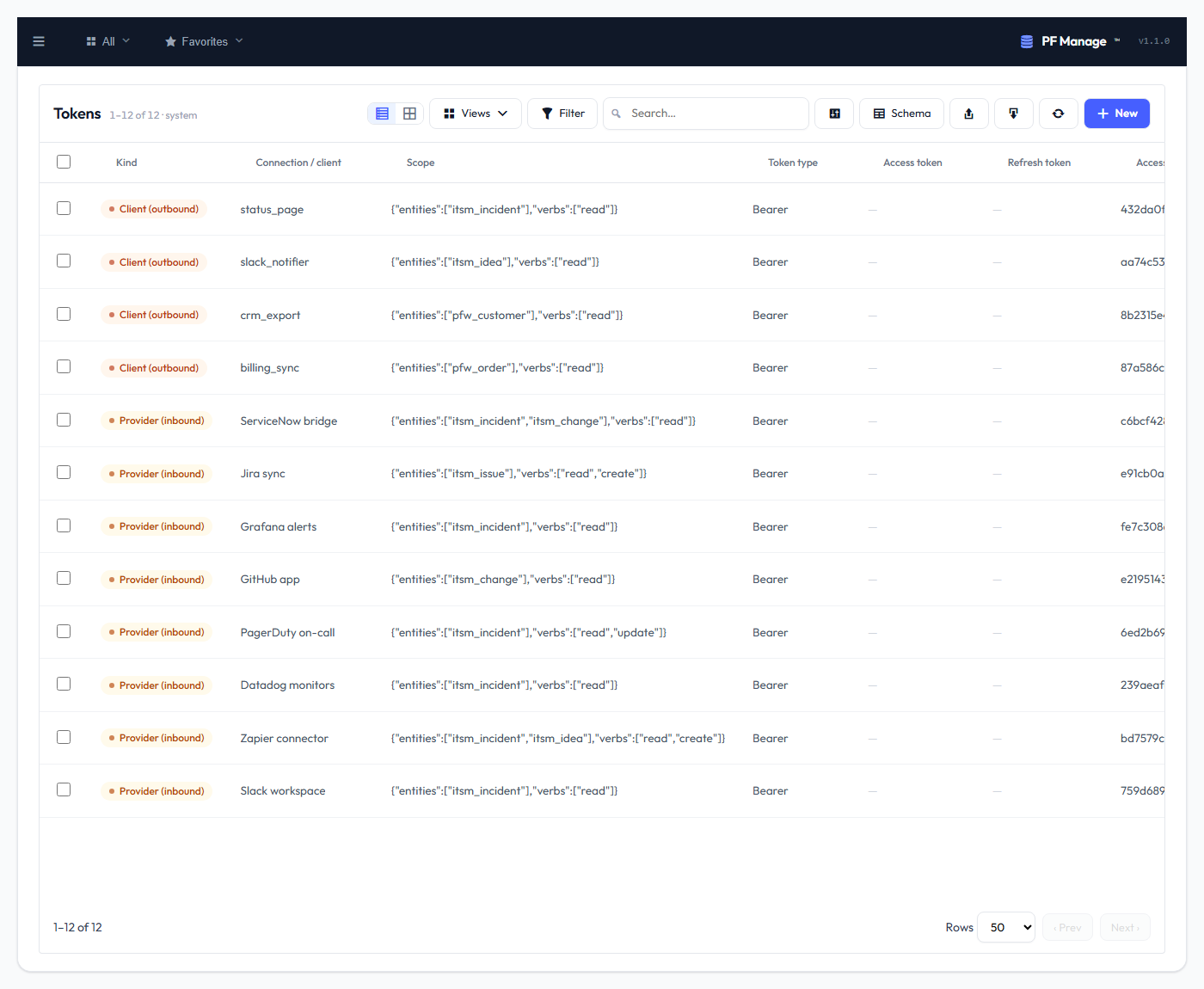Open the Schema editor

click(901, 114)
